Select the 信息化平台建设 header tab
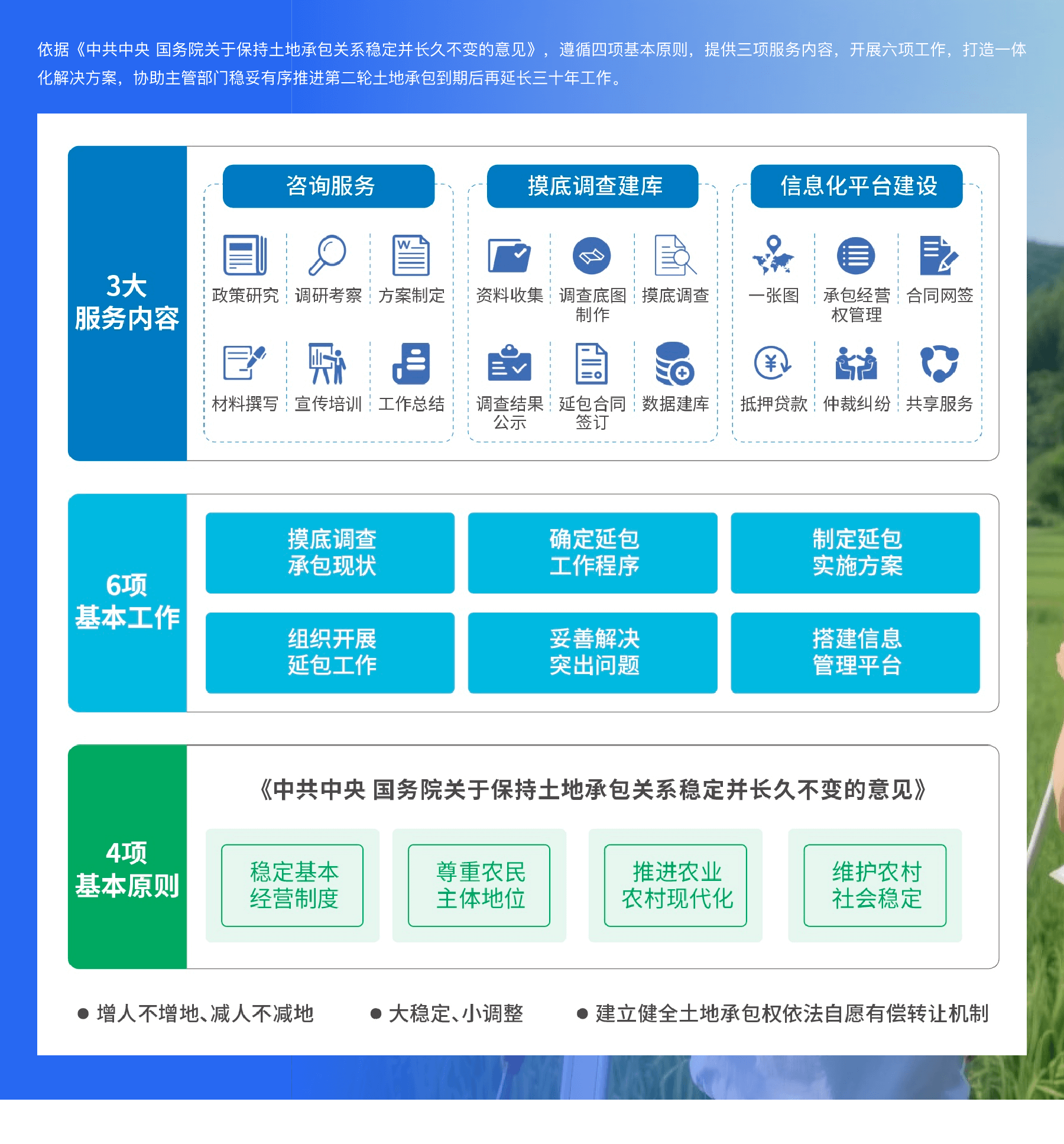The image size is (1064, 1144). click(x=857, y=186)
